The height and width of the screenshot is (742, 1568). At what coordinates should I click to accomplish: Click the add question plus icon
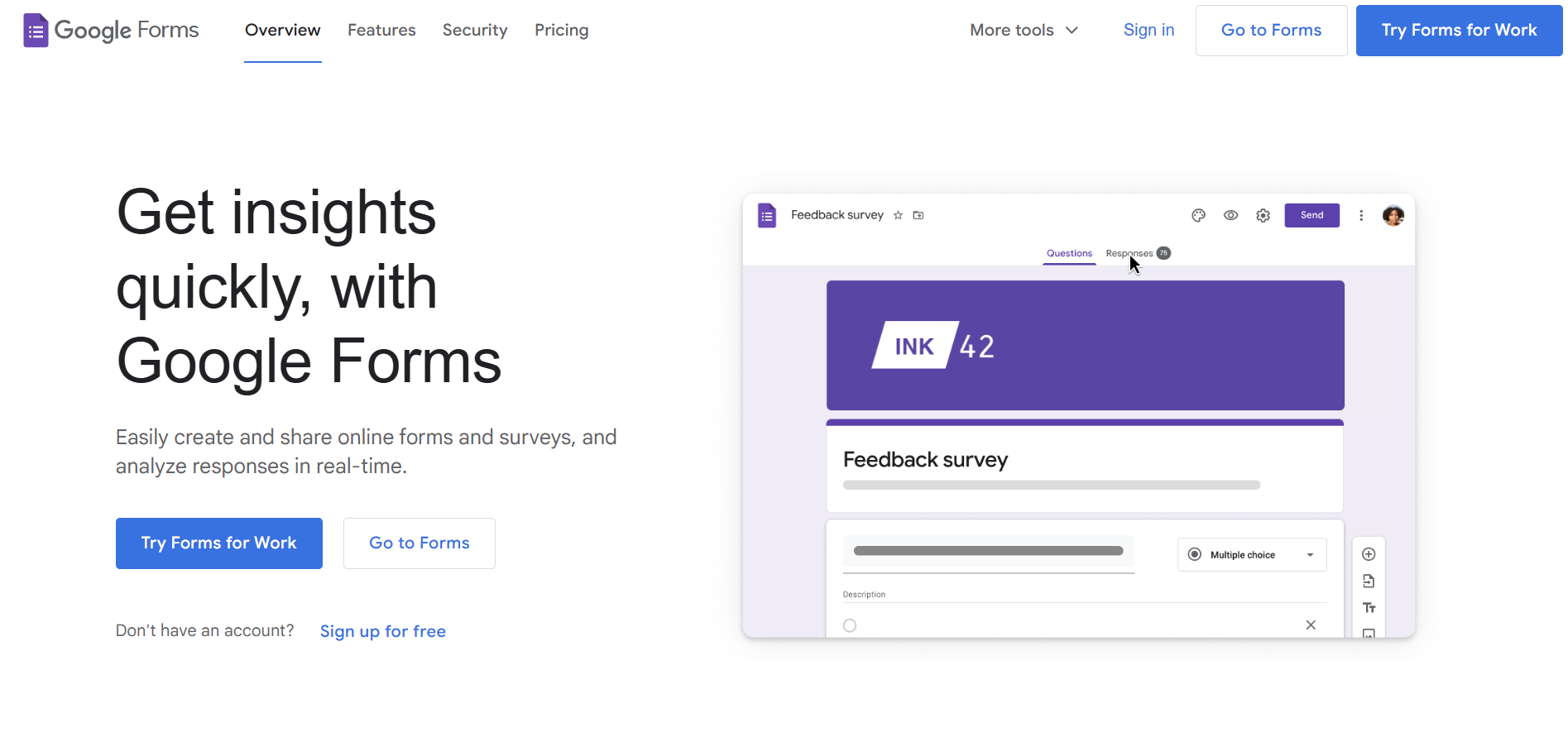(x=1369, y=554)
